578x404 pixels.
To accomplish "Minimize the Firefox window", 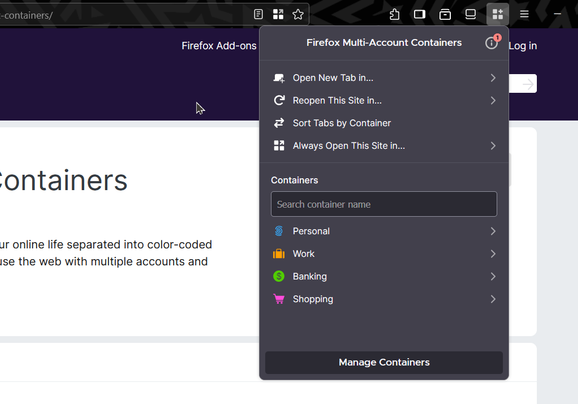I will [x=557, y=14].
